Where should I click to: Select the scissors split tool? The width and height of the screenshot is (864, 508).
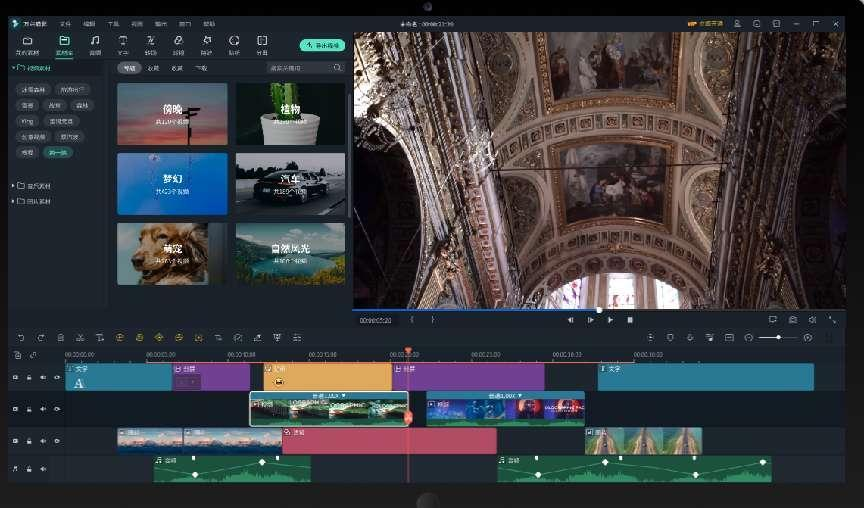(x=79, y=337)
